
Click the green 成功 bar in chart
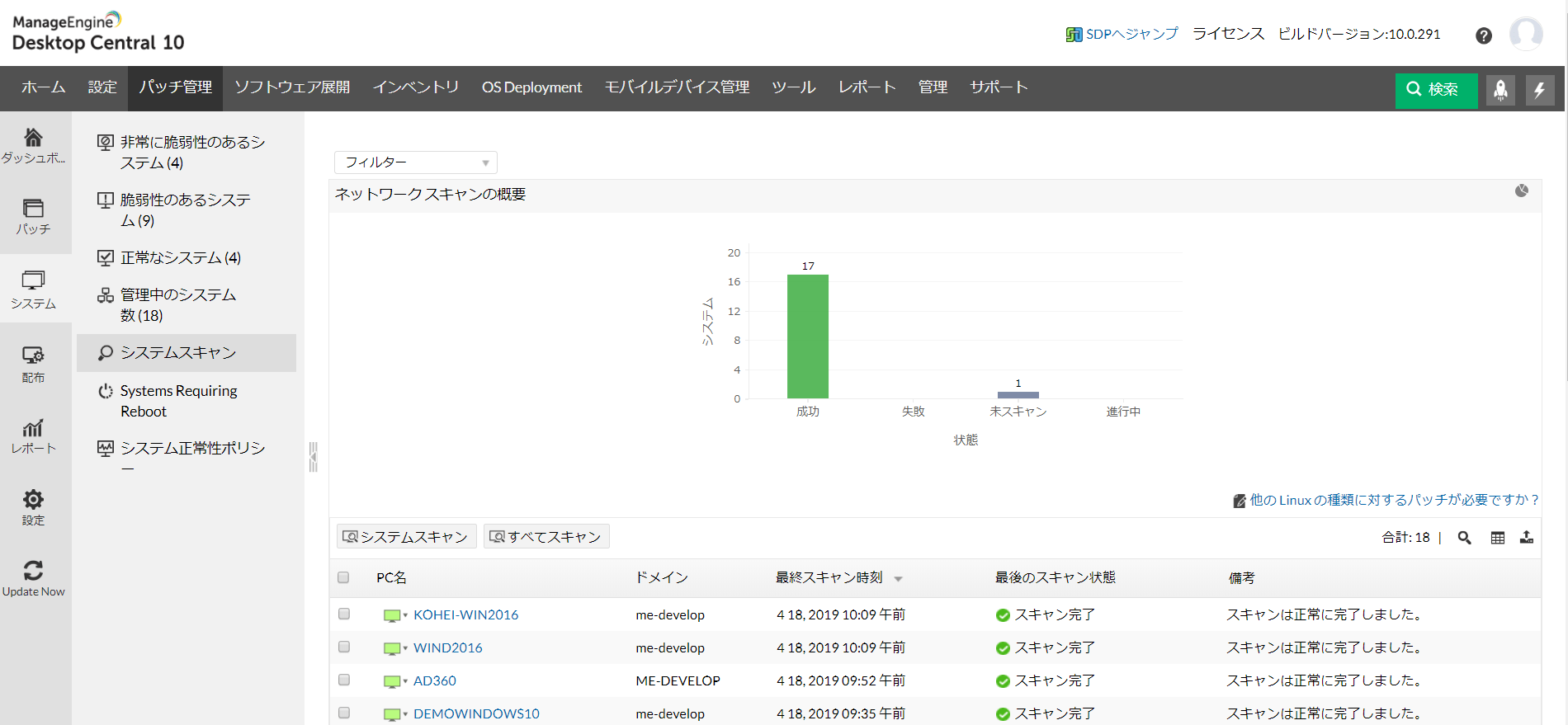click(807, 337)
